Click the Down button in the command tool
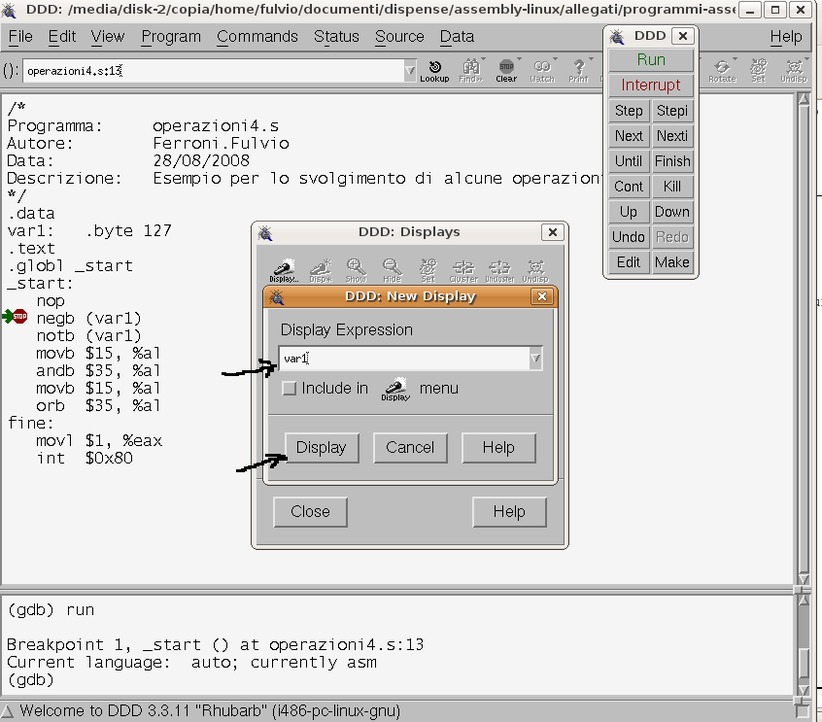 click(x=673, y=212)
